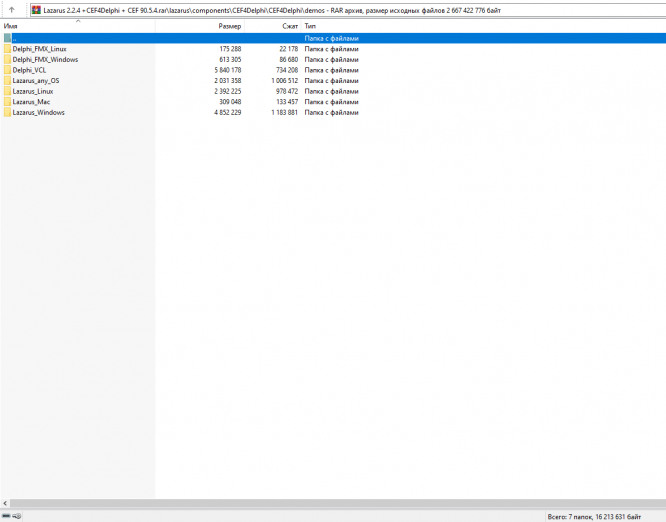This screenshot has width=666, height=522.
Task: Select the Lazarus_any_OS folder name
Action: coord(36,81)
